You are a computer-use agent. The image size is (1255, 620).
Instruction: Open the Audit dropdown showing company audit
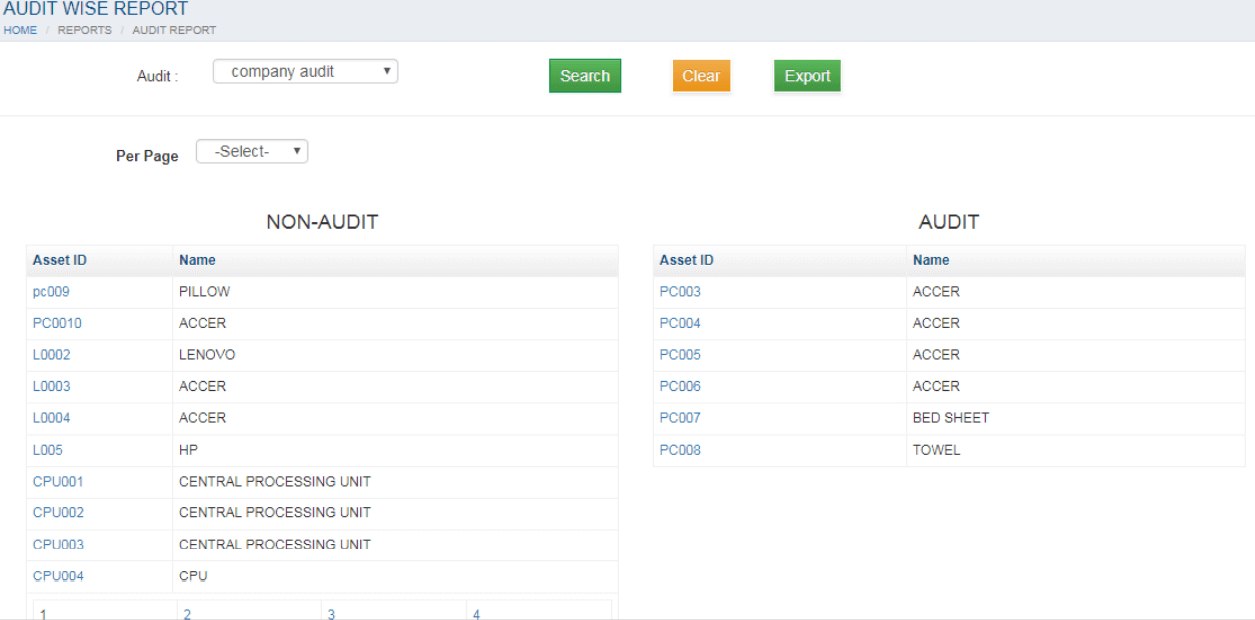(305, 72)
